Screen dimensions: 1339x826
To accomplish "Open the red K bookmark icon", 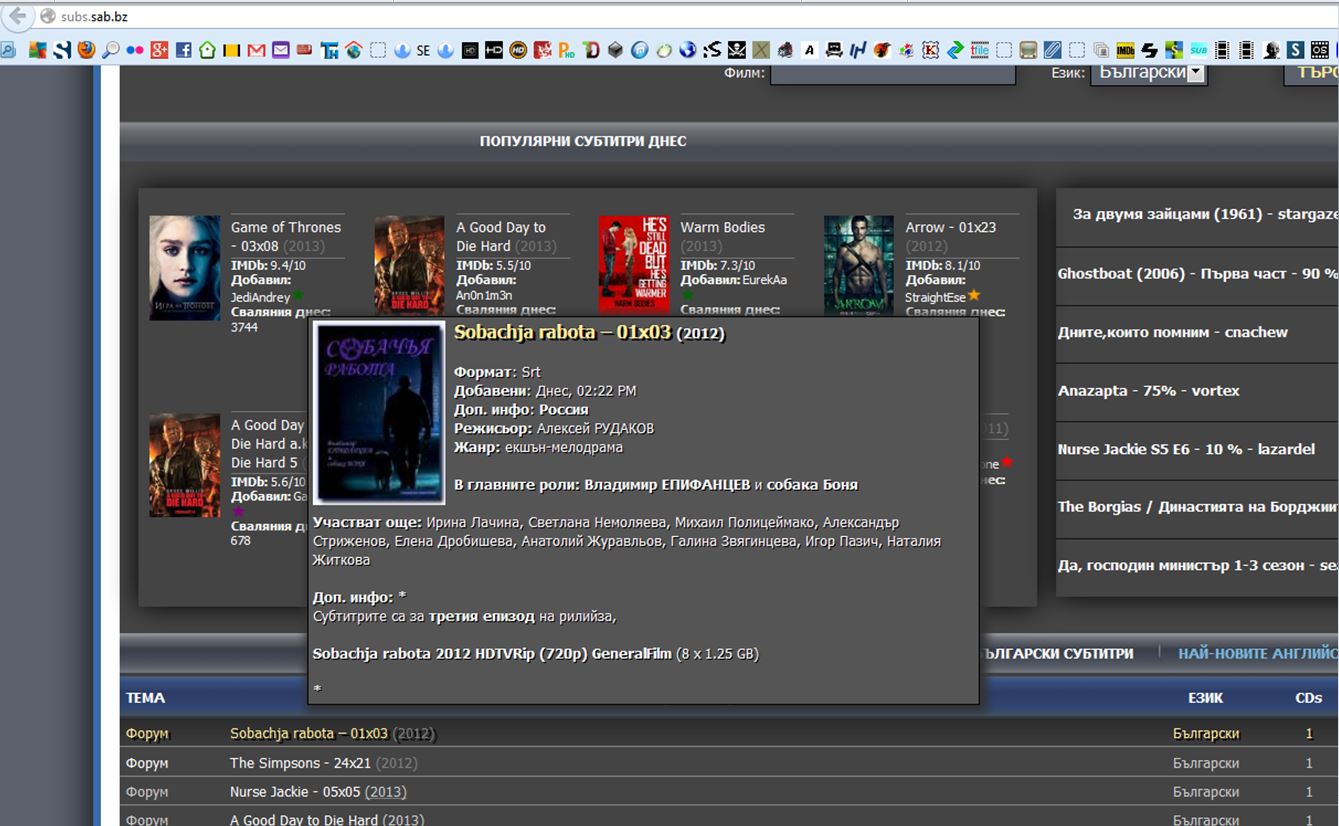I will tap(930, 50).
